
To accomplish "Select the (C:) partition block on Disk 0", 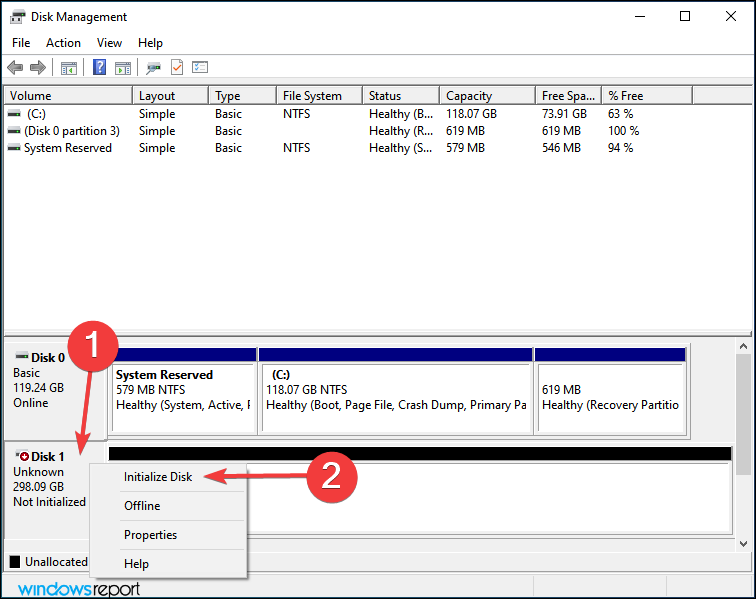I will [x=395, y=390].
